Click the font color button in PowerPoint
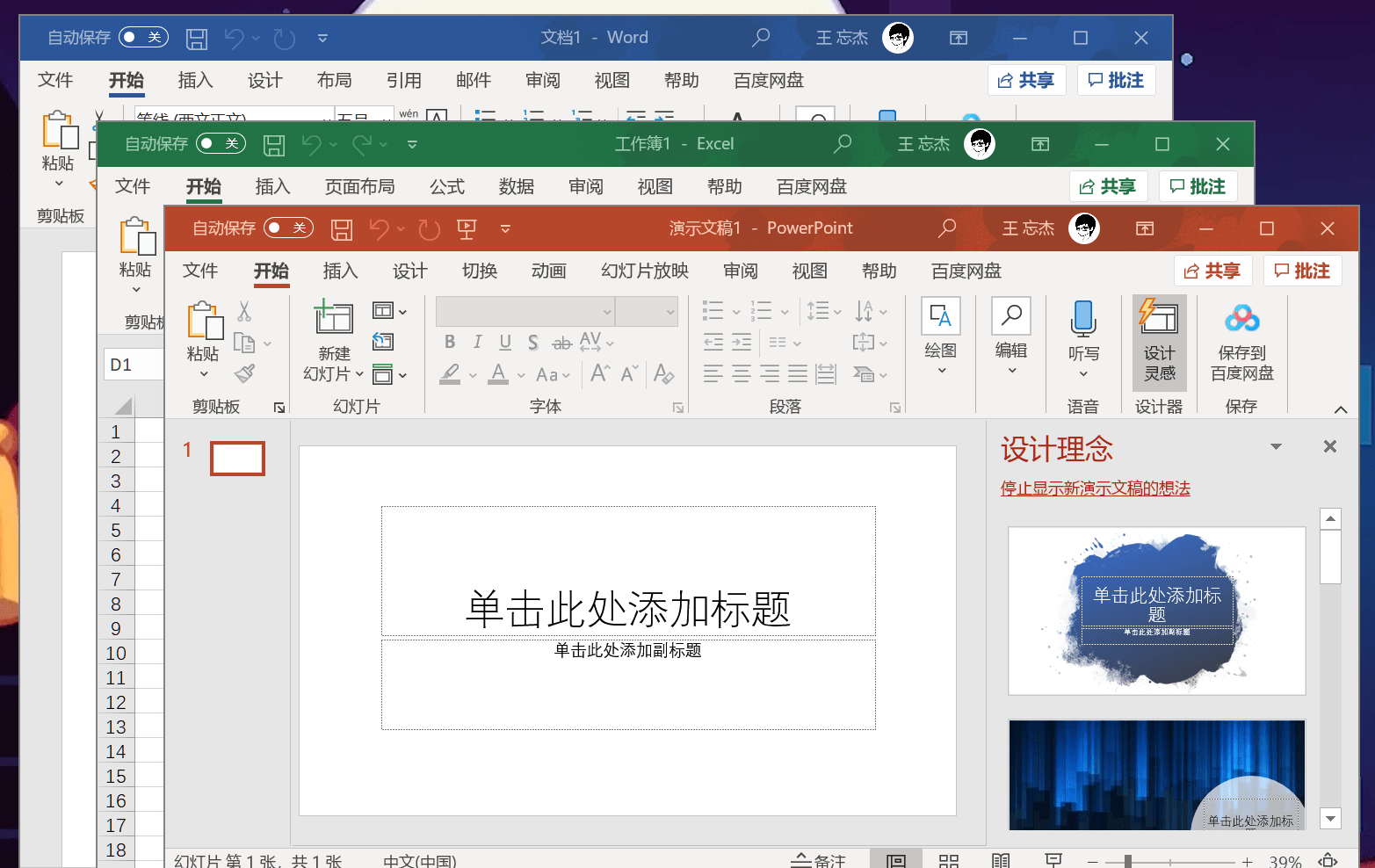This screenshot has height=868, width=1375. tap(498, 373)
